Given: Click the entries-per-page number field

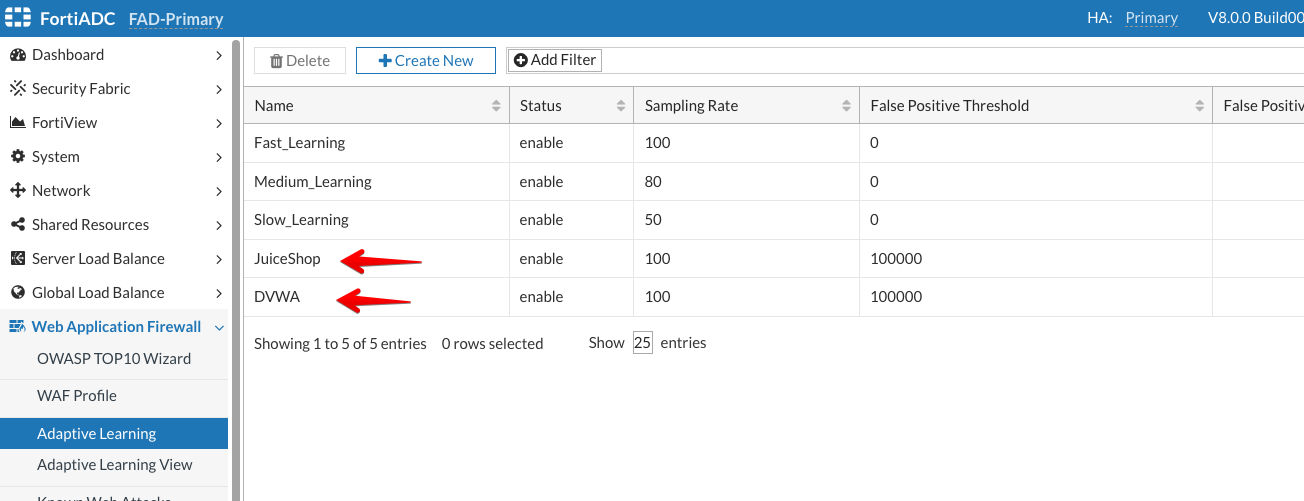Looking at the screenshot, I should tap(642, 343).
